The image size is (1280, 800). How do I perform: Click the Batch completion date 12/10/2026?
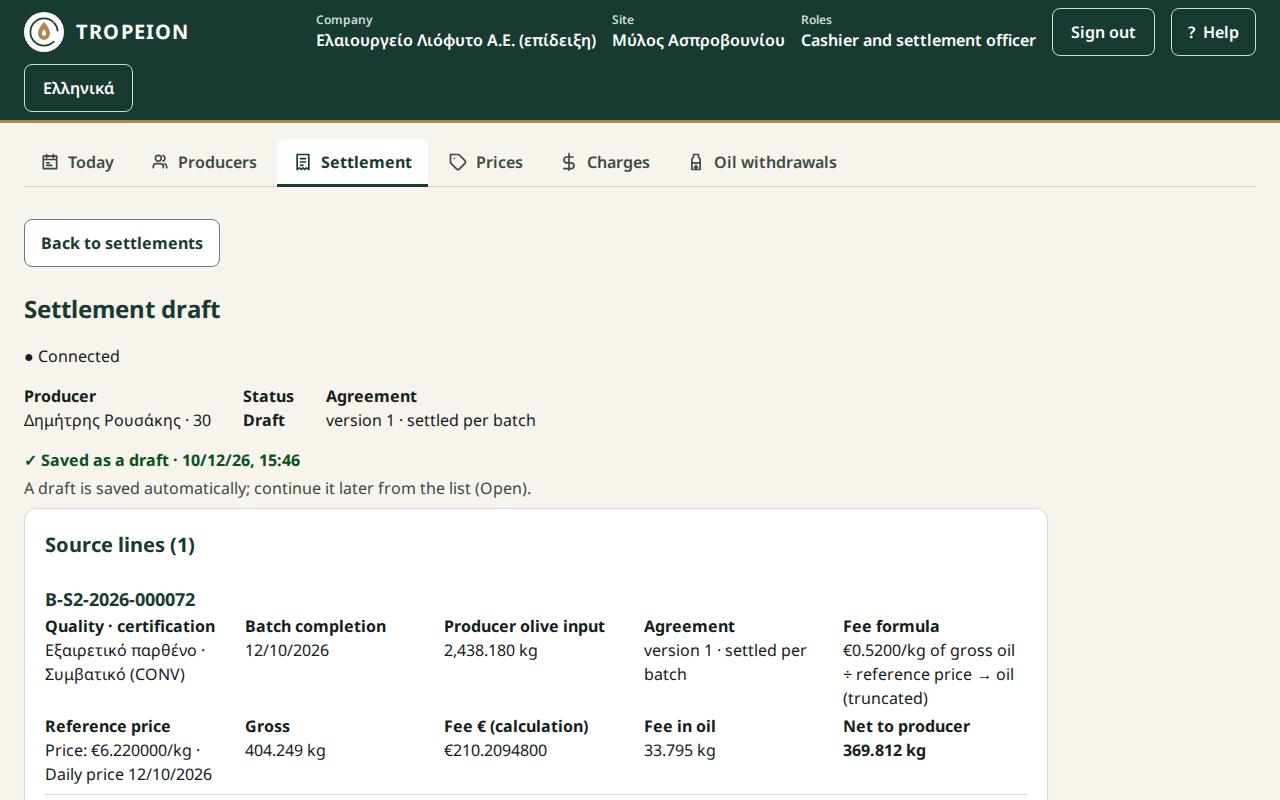point(287,650)
